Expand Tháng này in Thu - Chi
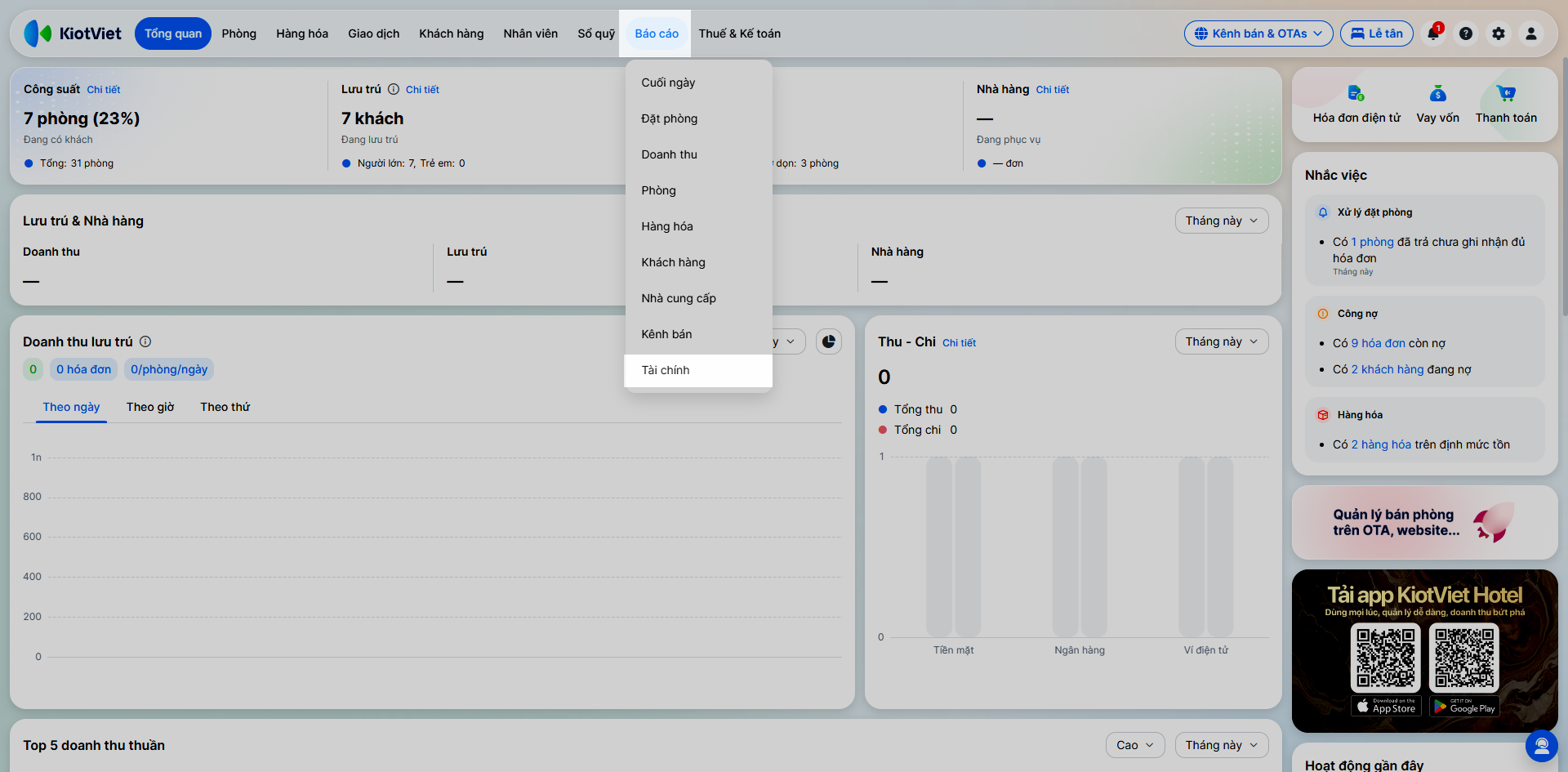 click(1222, 341)
